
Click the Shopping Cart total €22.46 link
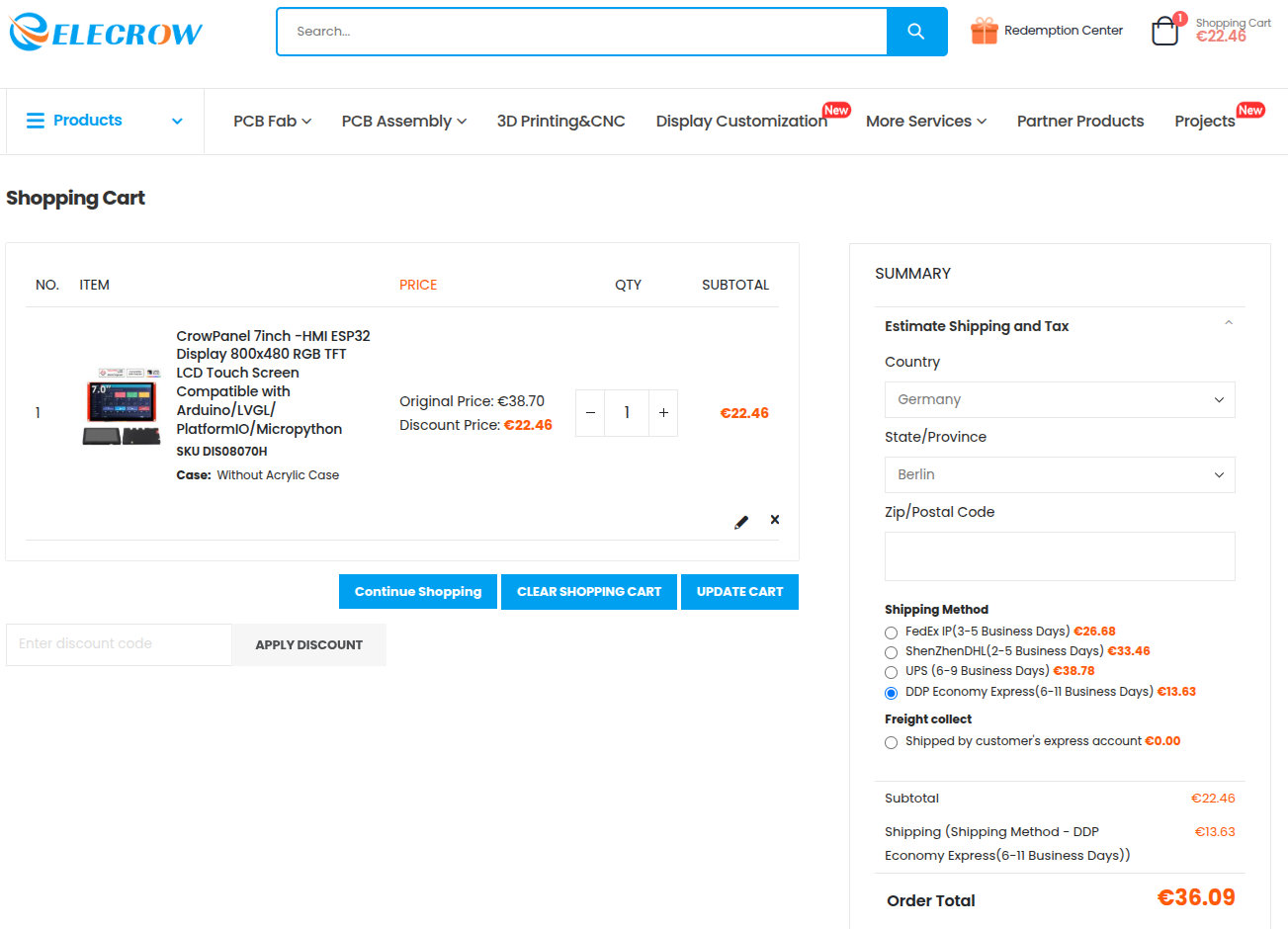(x=1222, y=37)
